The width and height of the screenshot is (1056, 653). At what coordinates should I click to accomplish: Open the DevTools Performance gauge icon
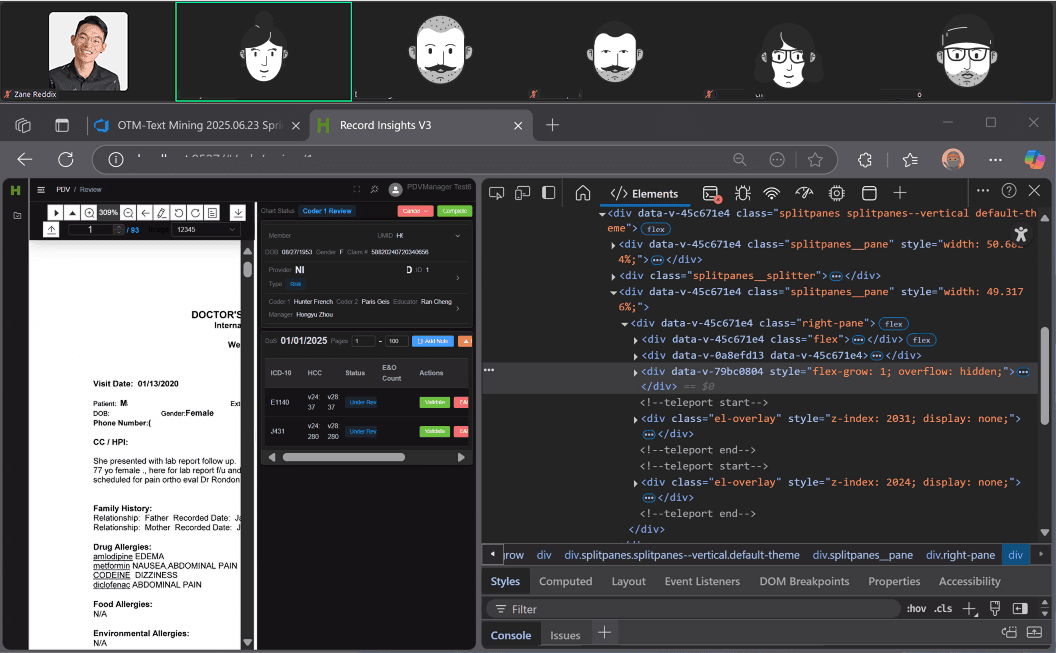click(804, 193)
